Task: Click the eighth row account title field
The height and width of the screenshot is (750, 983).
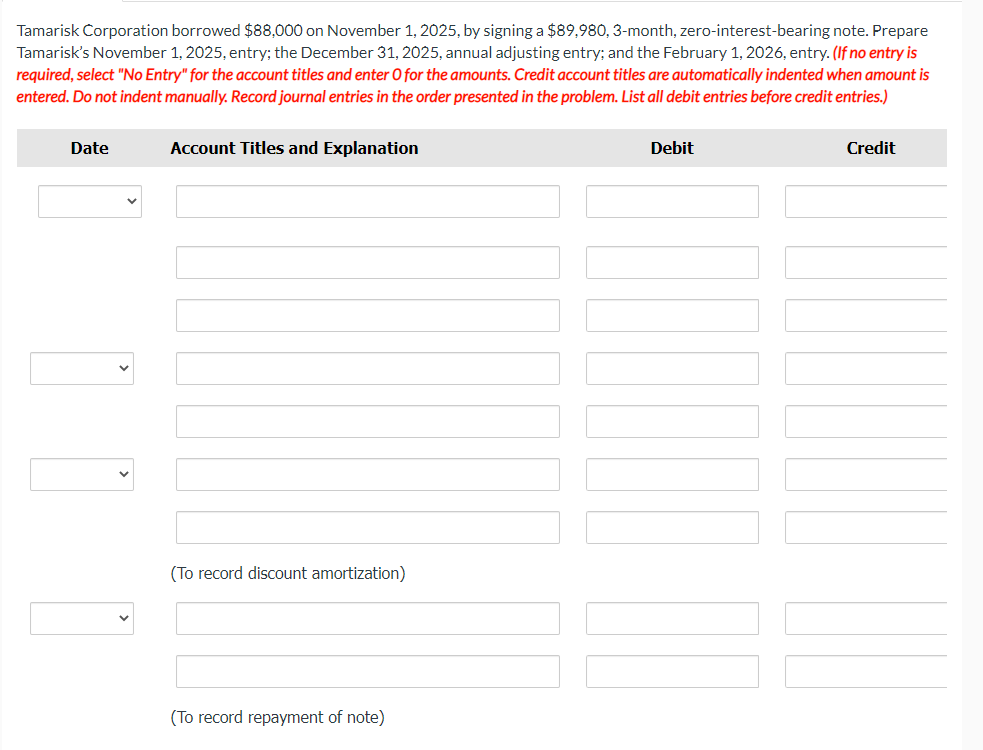Action: [368, 618]
